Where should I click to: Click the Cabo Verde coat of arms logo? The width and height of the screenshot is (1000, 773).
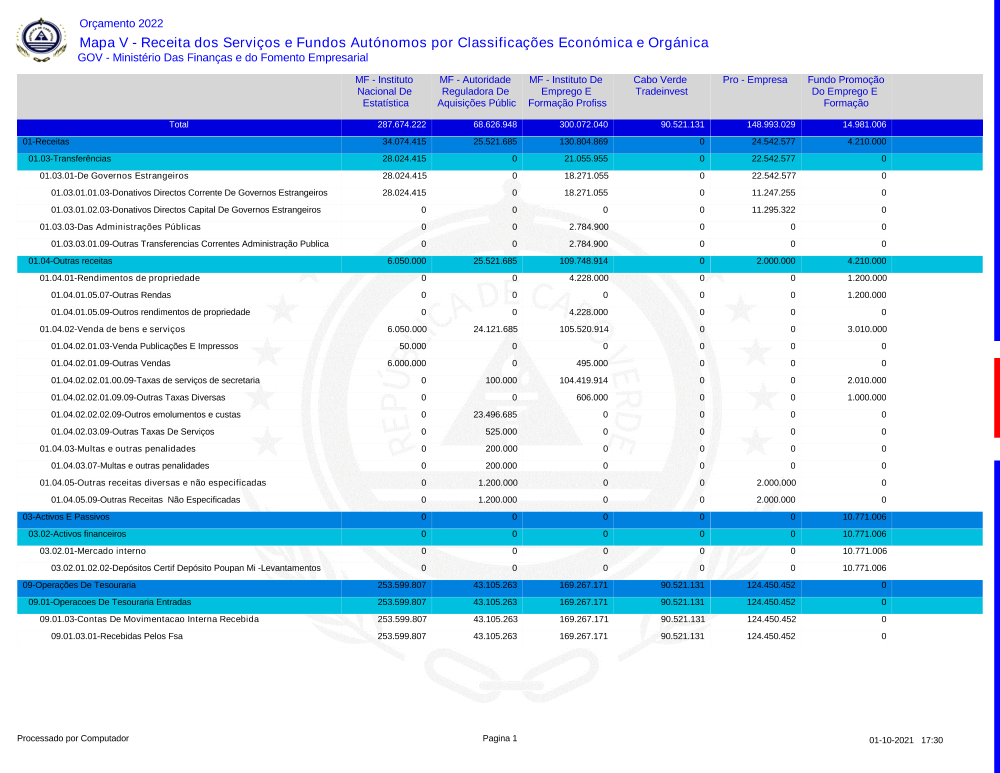point(41,39)
